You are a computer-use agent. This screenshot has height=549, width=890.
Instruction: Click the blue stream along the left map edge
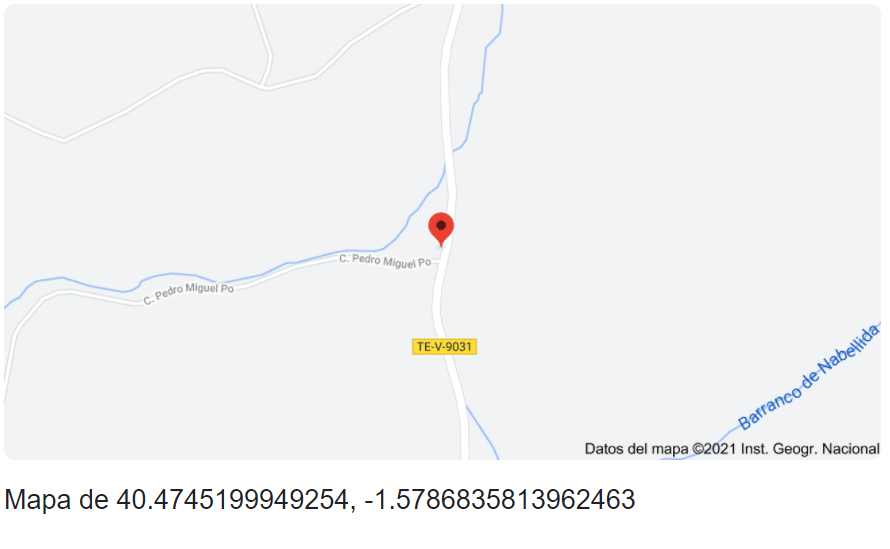coord(17,296)
